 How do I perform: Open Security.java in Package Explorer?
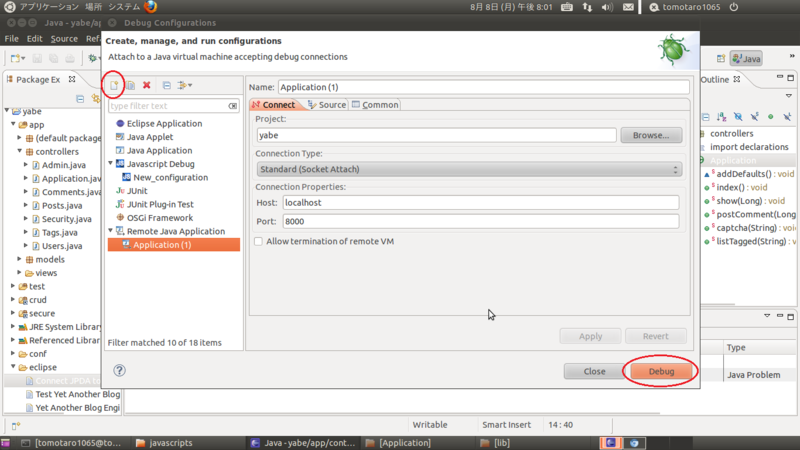pyautogui.click(x=66, y=219)
